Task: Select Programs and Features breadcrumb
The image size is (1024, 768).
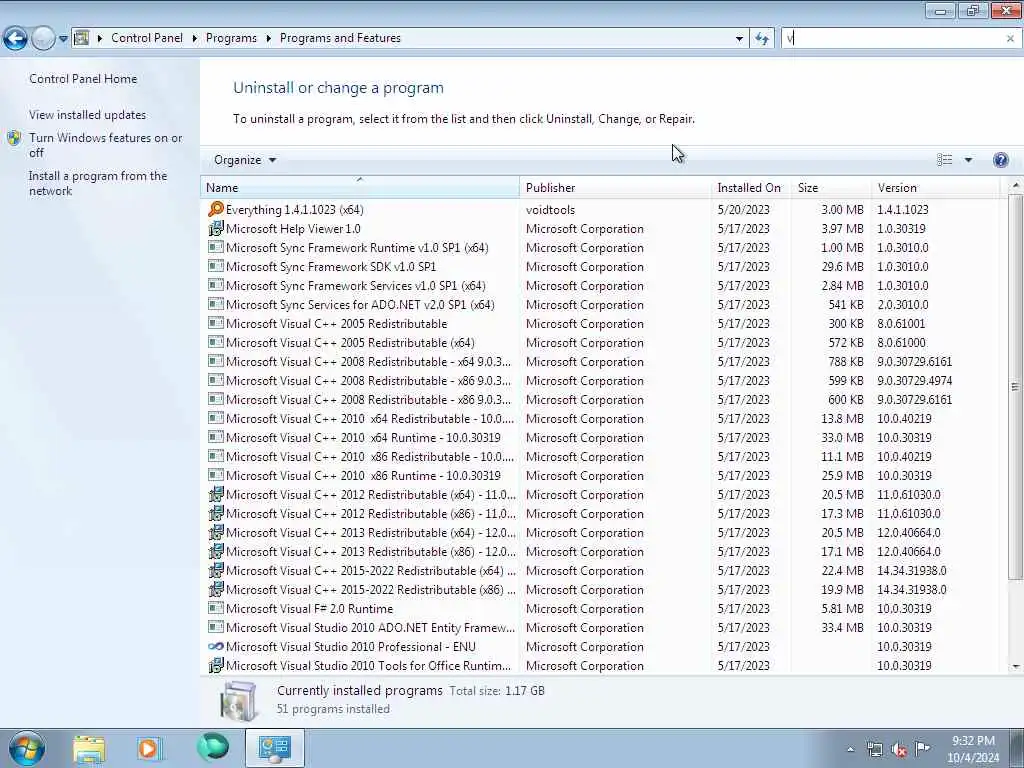Action: 340,38
